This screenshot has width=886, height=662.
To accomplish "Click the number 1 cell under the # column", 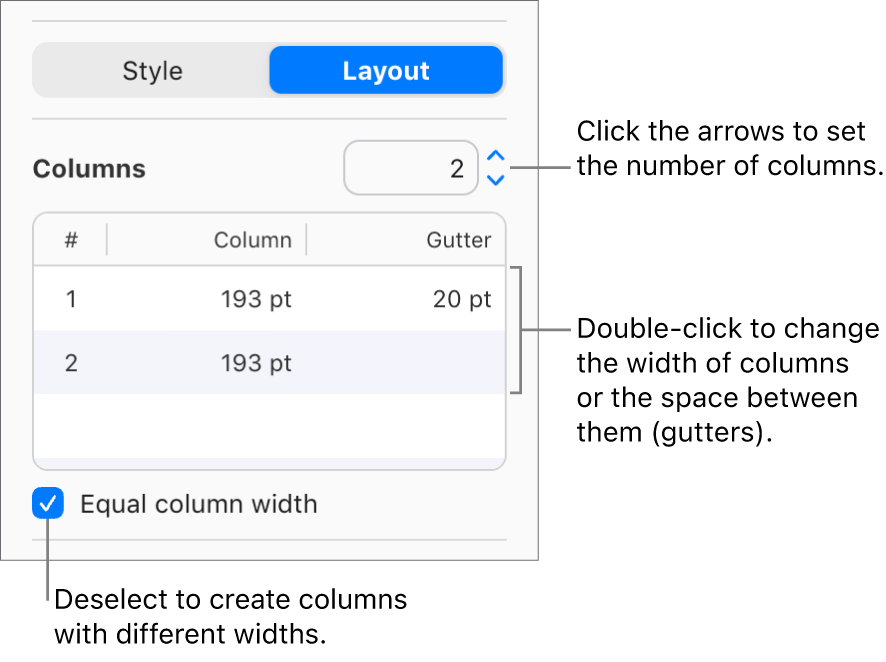I will 70,298.
